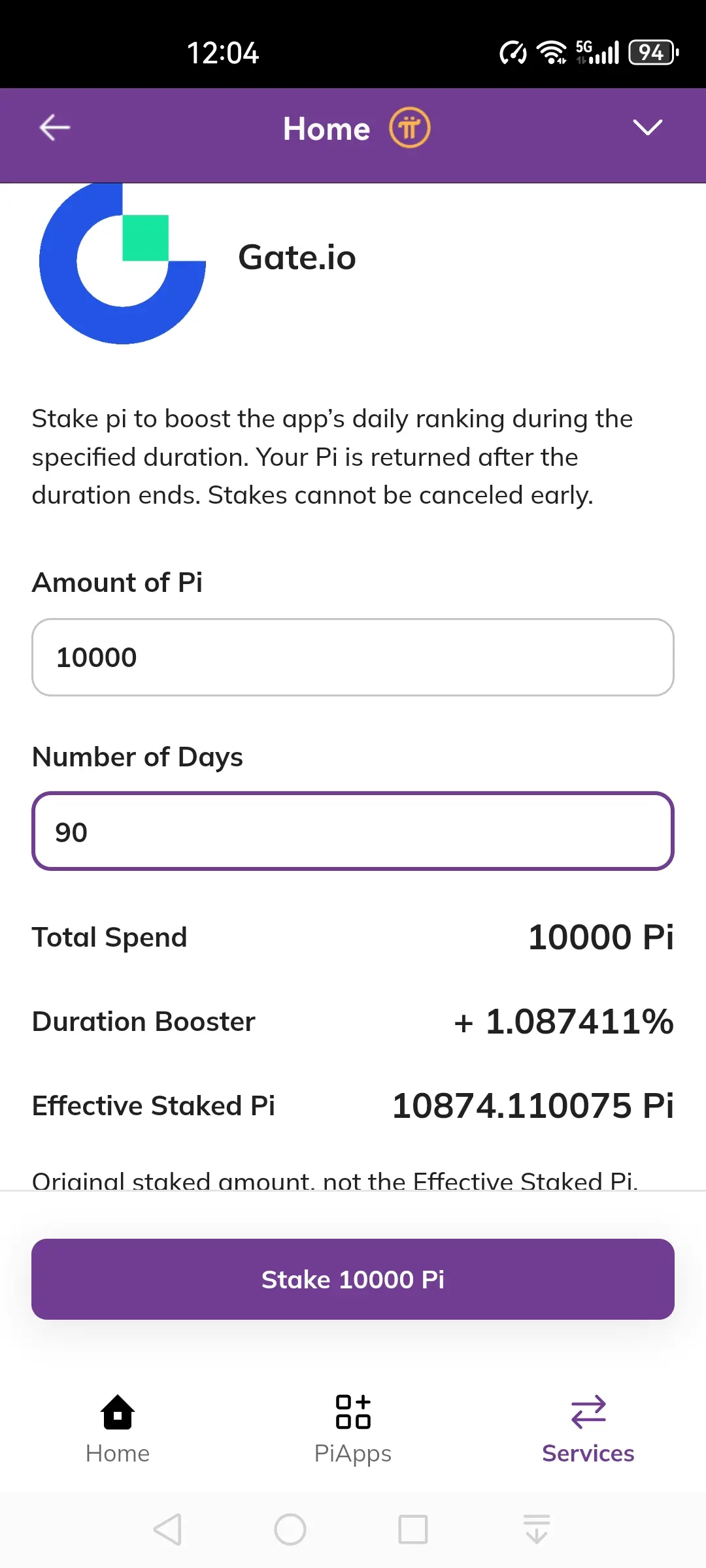Switch to the PiApps tab
The width and height of the screenshot is (706, 1568).
tap(353, 1428)
